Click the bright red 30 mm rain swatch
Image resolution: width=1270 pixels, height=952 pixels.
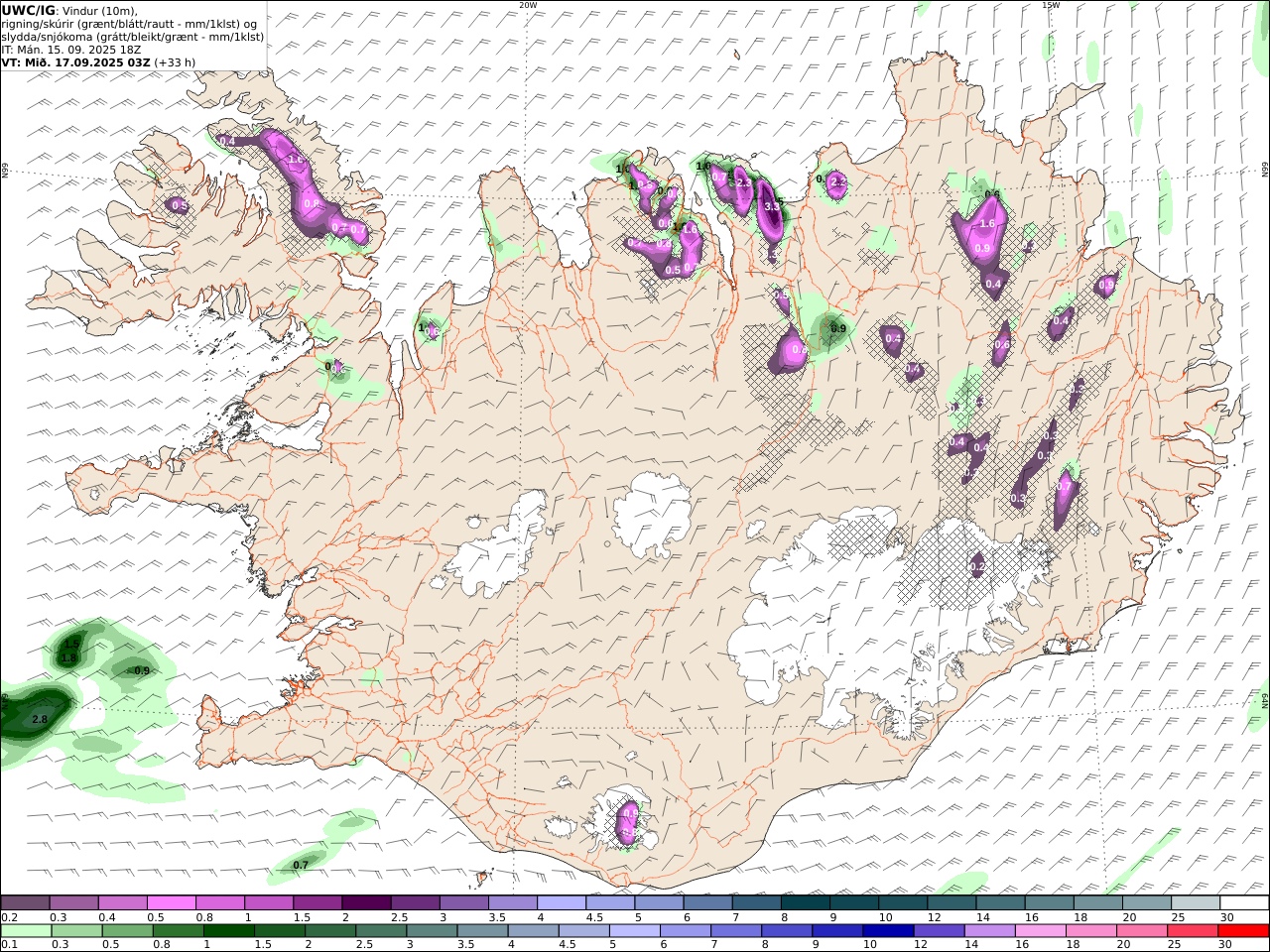tap(1242, 931)
